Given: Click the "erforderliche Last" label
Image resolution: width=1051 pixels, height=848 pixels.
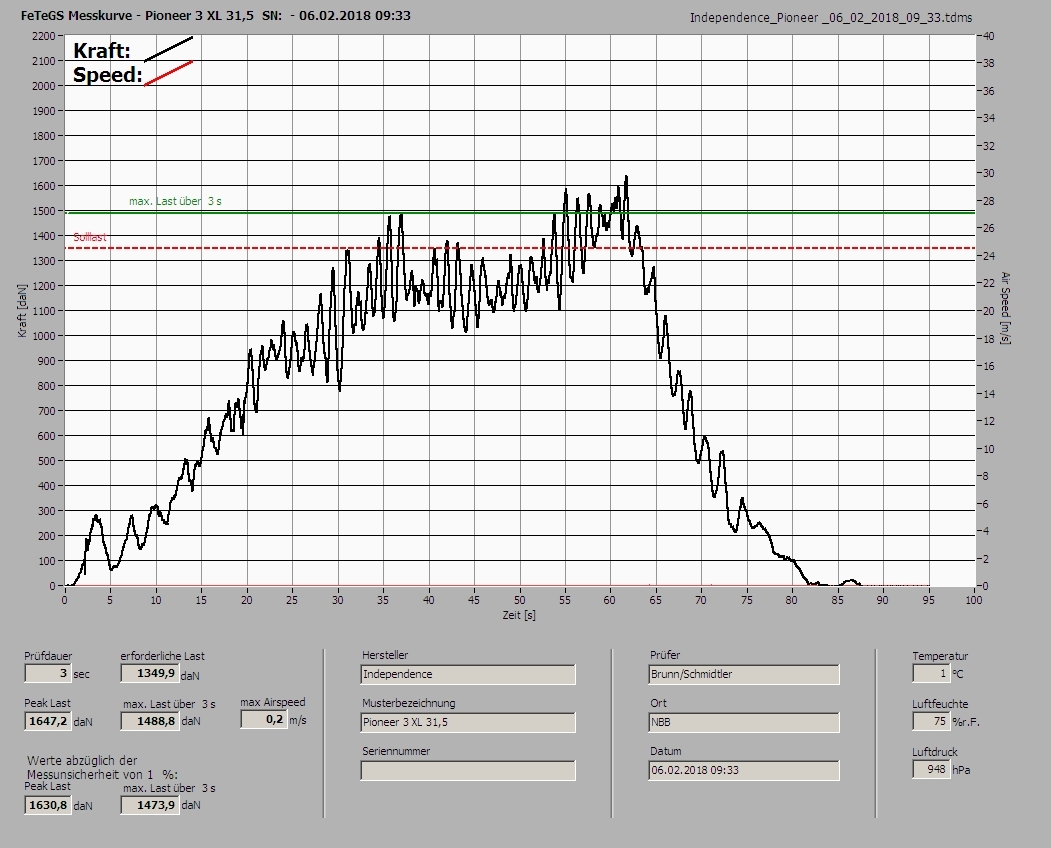Looking at the screenshot, I should click(x=162, y=656).
